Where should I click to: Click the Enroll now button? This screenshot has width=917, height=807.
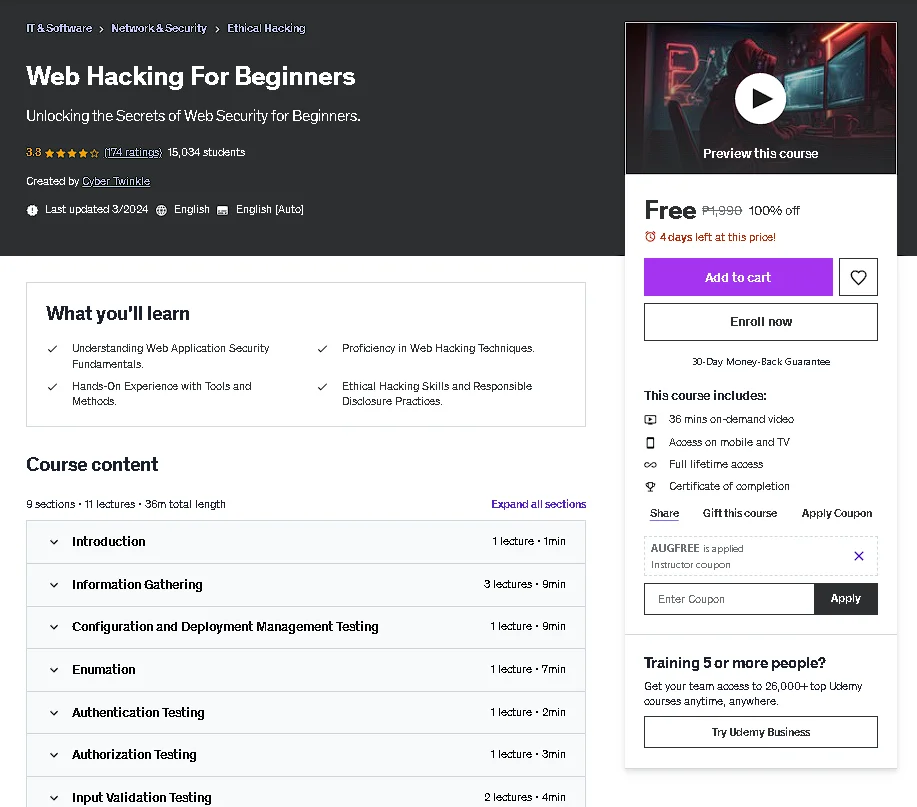760,322
